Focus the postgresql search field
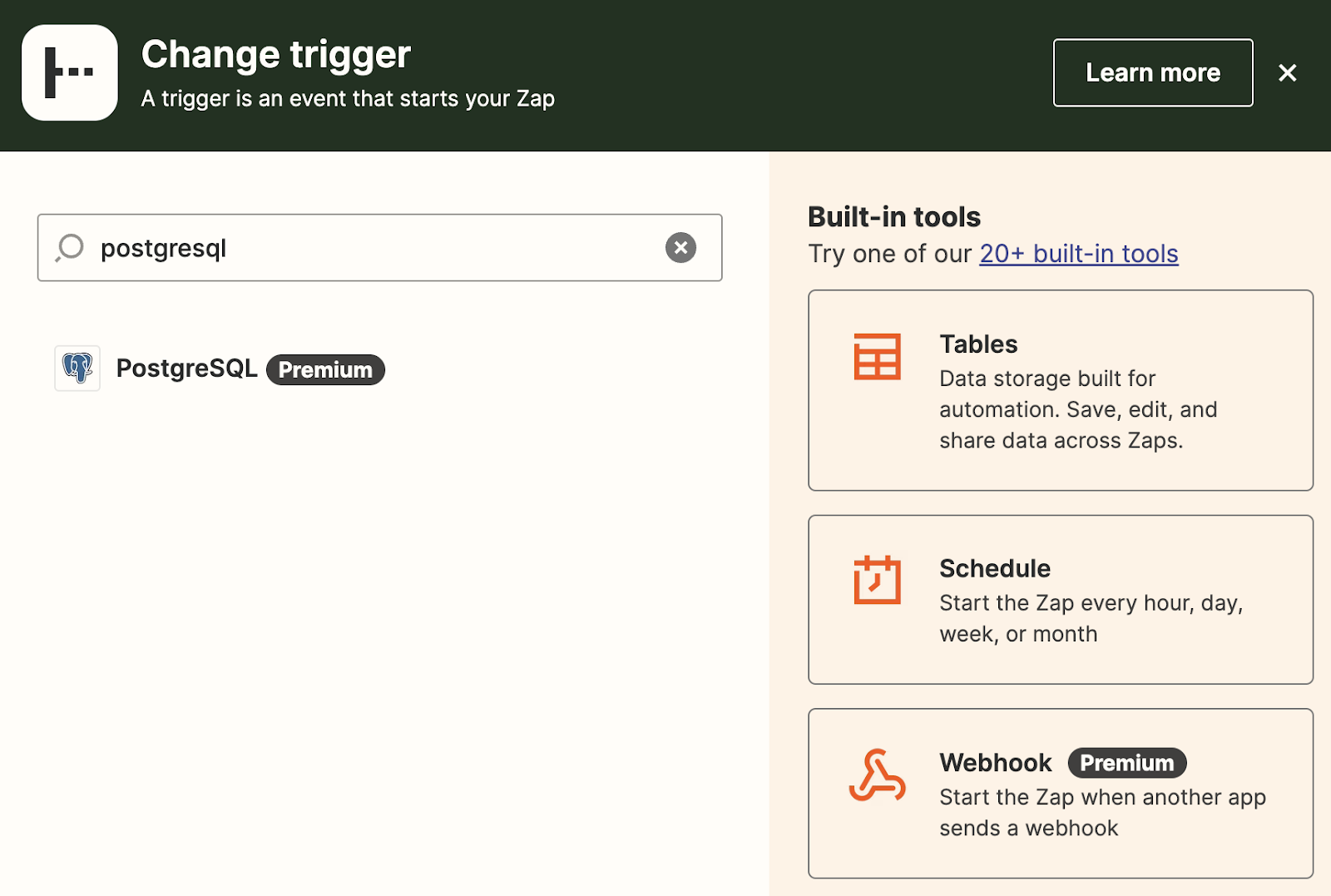 tap(379, 248)
